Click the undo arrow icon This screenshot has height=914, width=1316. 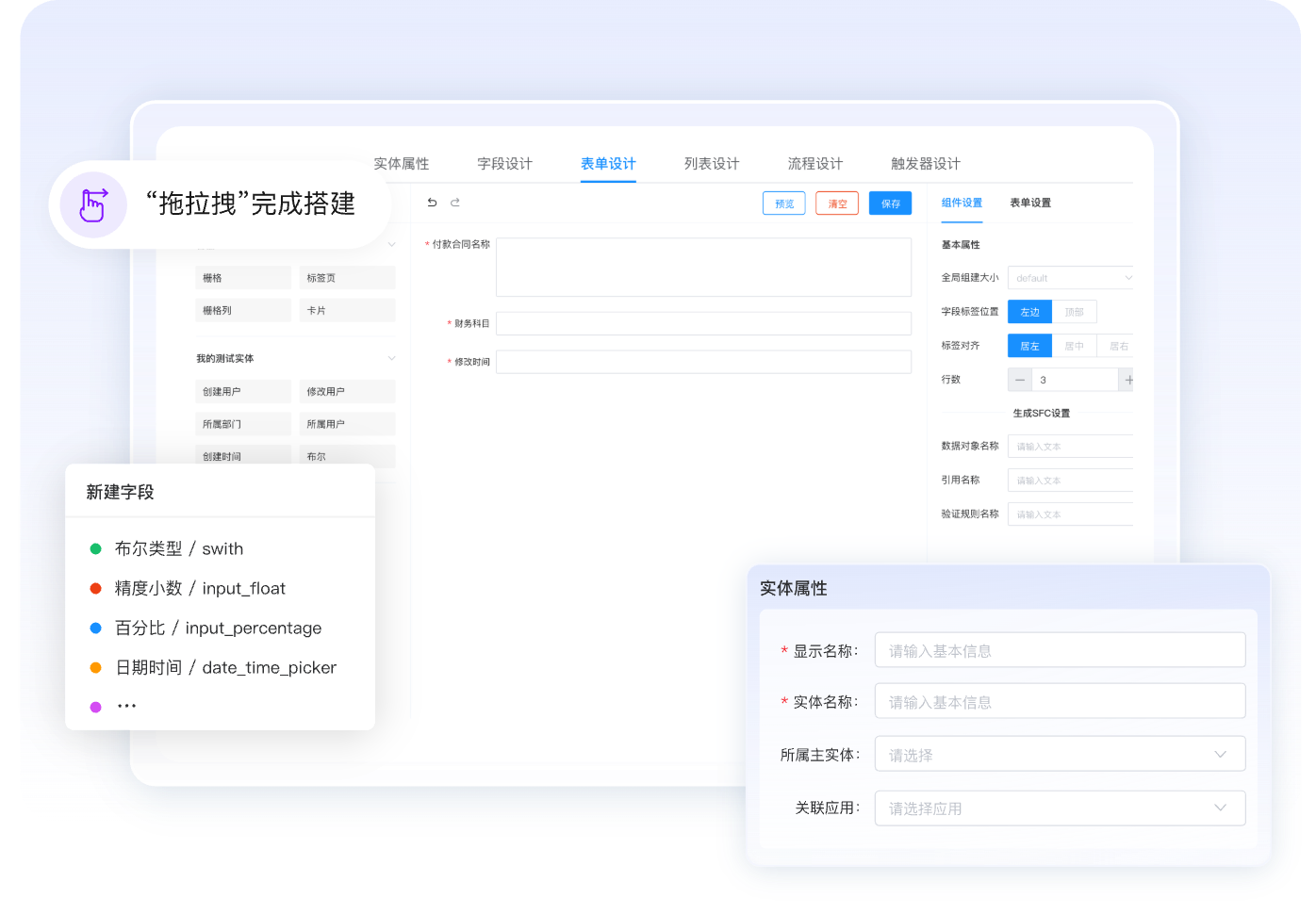tap(432, 203)
